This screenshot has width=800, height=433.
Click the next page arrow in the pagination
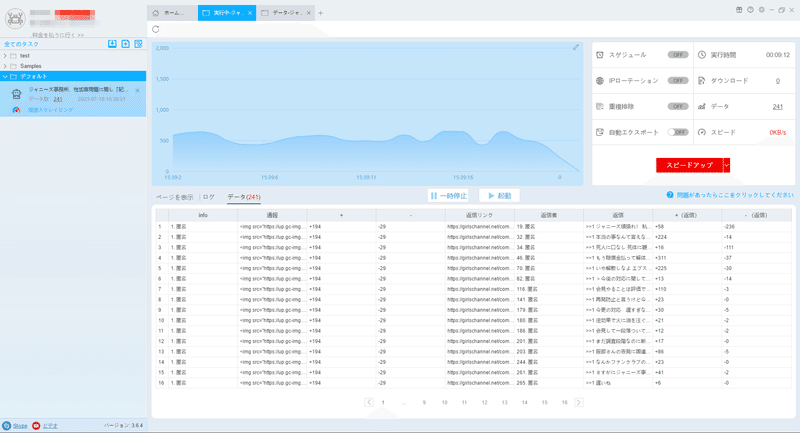[x=579, y=402]
